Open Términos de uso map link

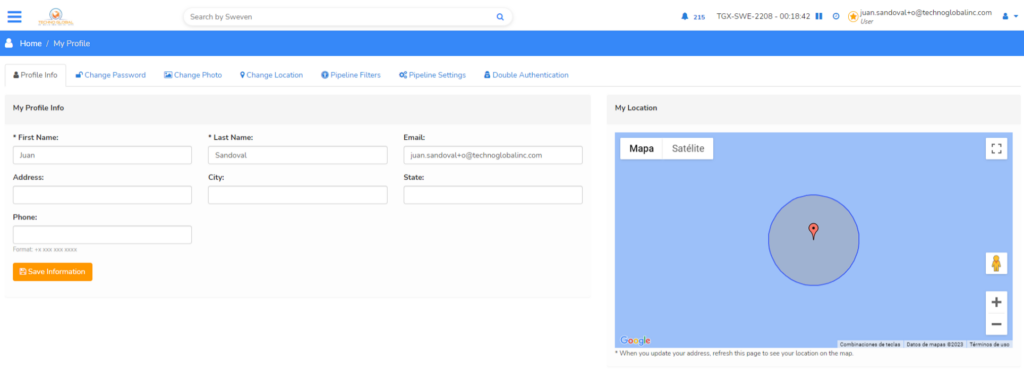[x=989, y=344]
